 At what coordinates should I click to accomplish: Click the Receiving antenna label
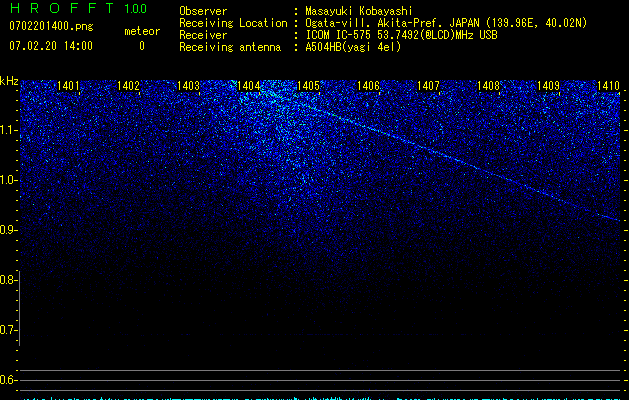tap(230, 47)
